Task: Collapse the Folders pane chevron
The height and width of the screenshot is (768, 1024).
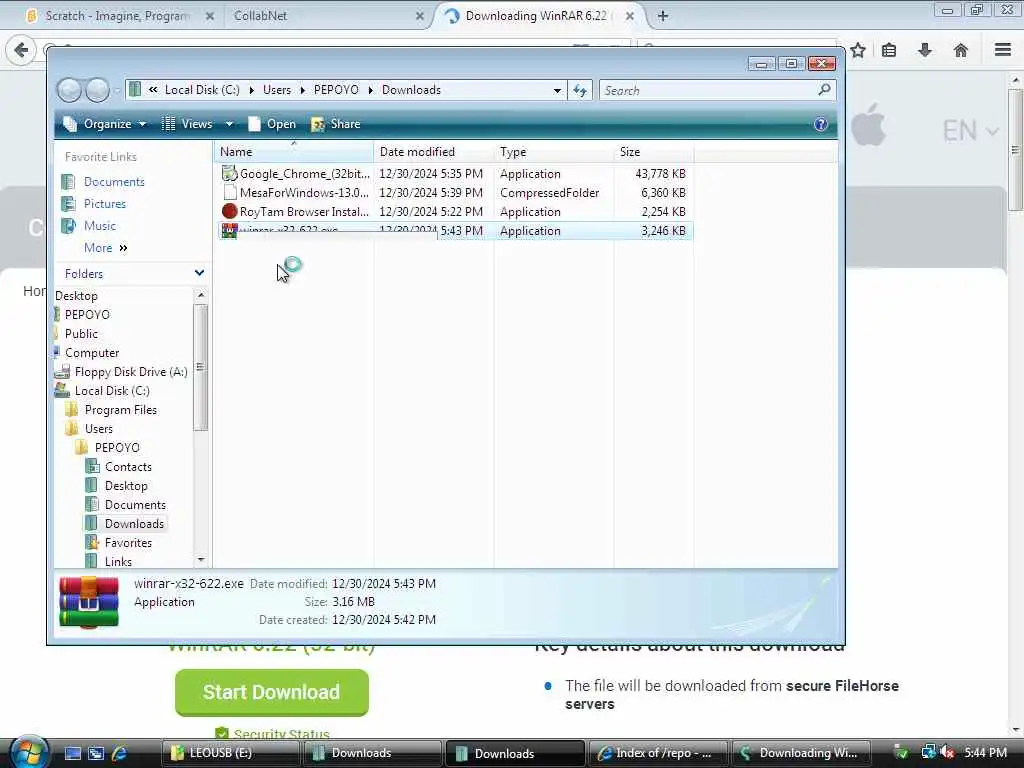Action: coord(199,273)
